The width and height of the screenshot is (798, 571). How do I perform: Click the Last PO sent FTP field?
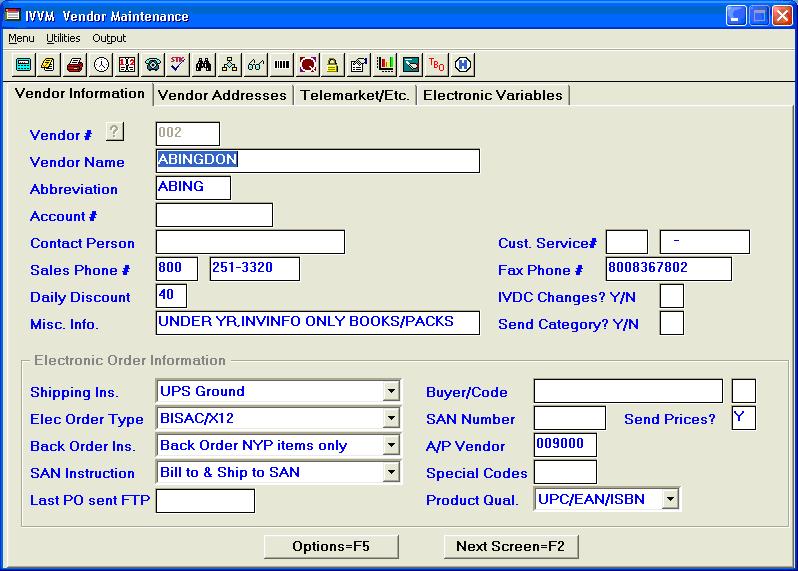point(205,501)
